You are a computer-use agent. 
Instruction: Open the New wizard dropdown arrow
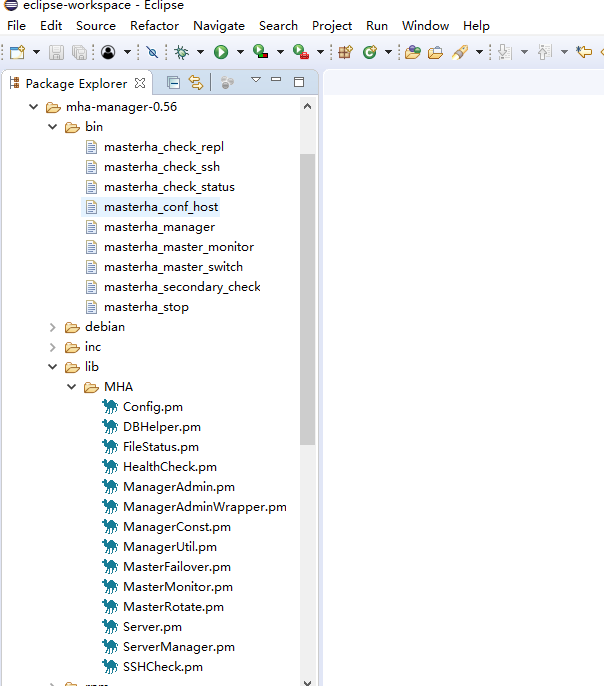(x=36, y=52)
